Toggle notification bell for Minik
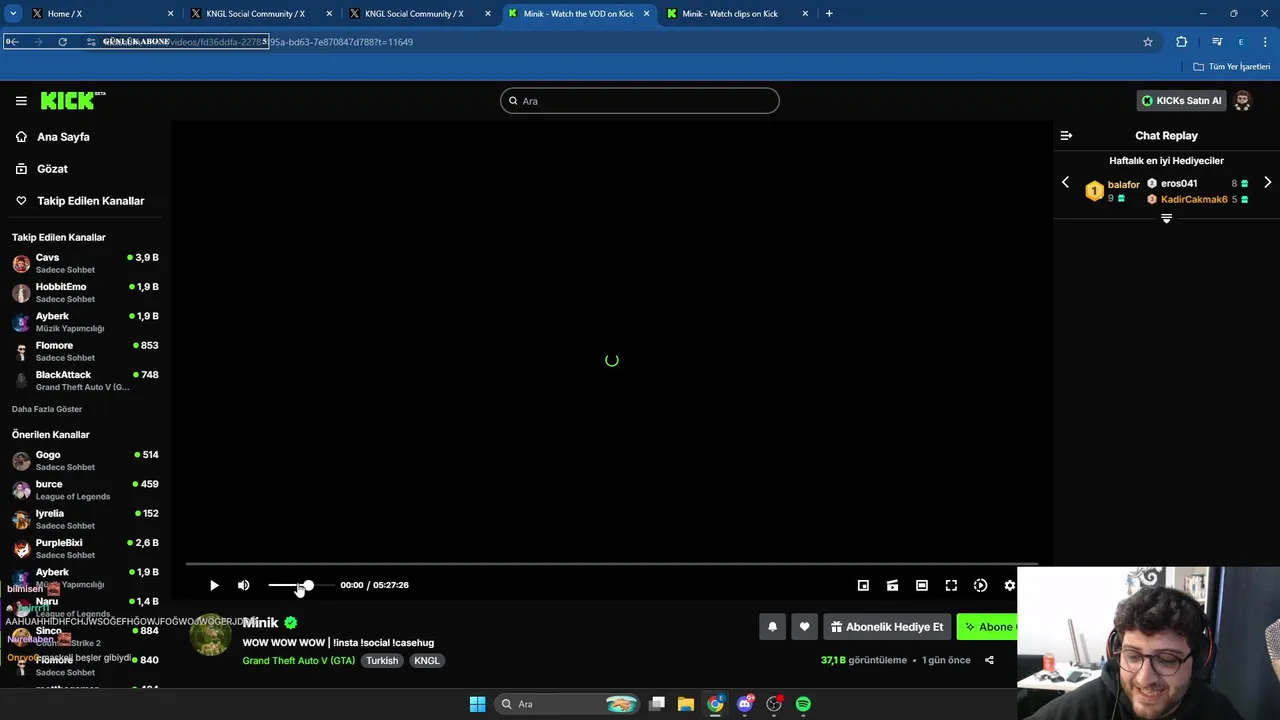Viewport: 1280px width, 720px height. 772,627
